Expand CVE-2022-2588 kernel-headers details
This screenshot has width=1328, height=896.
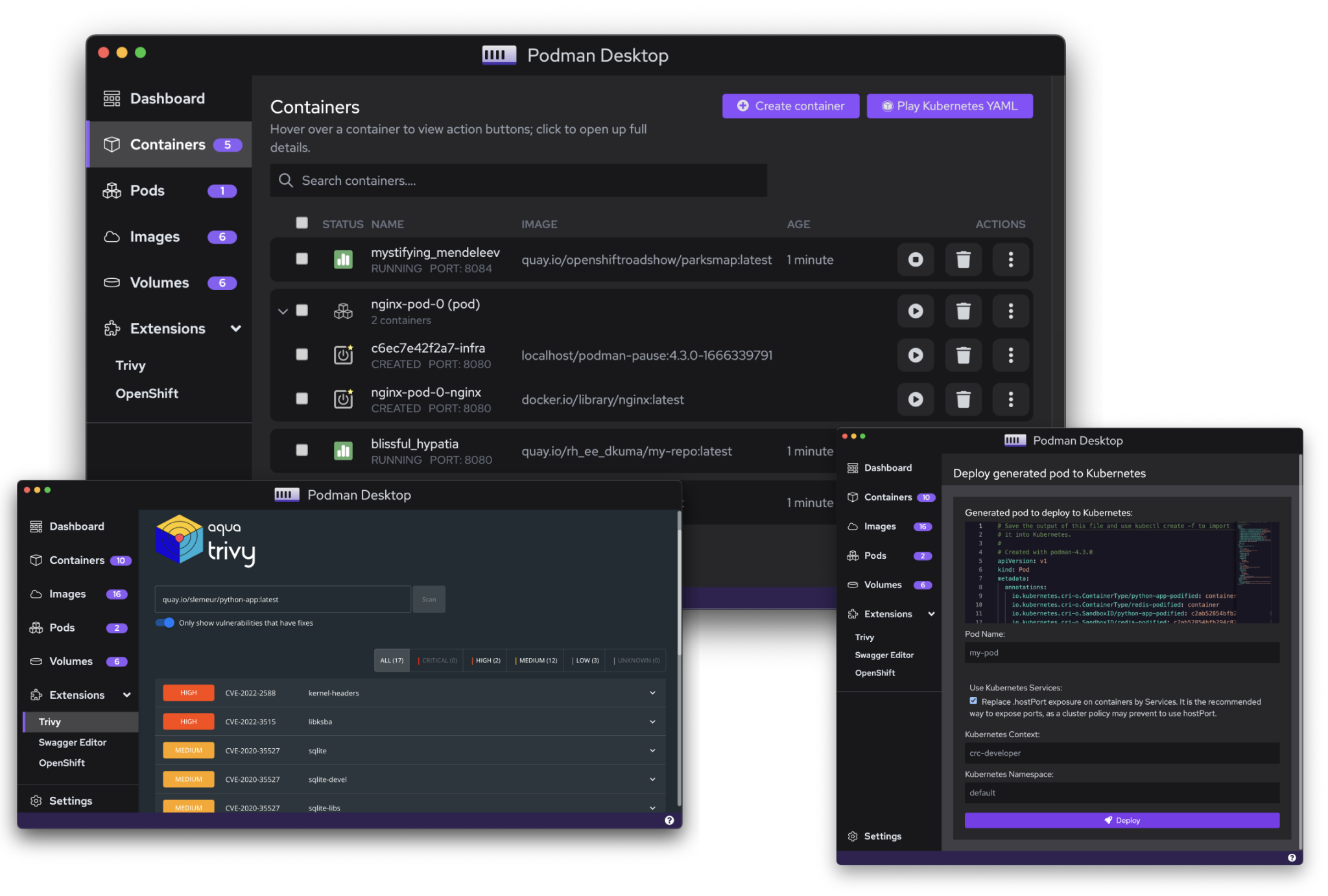(x=652, y=693)
